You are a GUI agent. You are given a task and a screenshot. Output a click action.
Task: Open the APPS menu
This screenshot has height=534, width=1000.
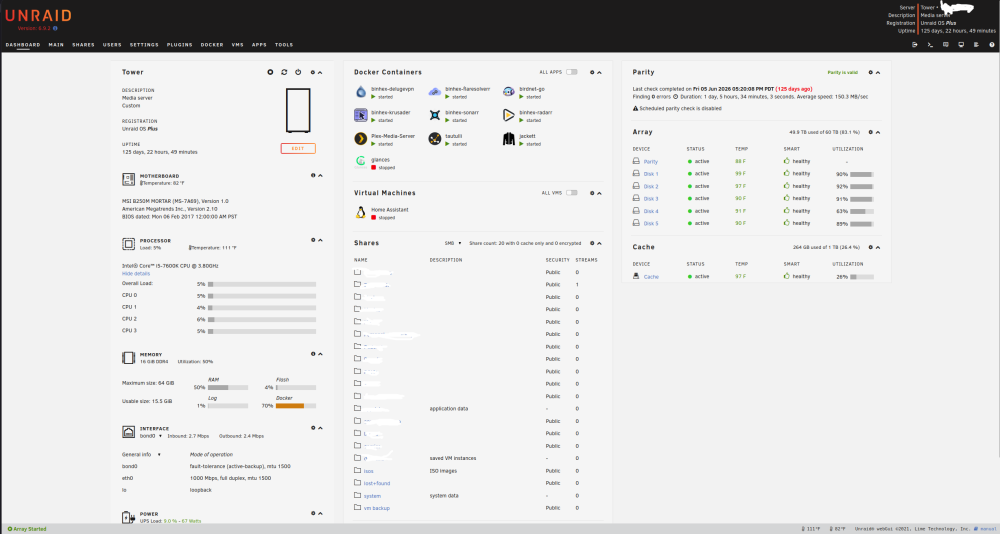click(259, 45)
